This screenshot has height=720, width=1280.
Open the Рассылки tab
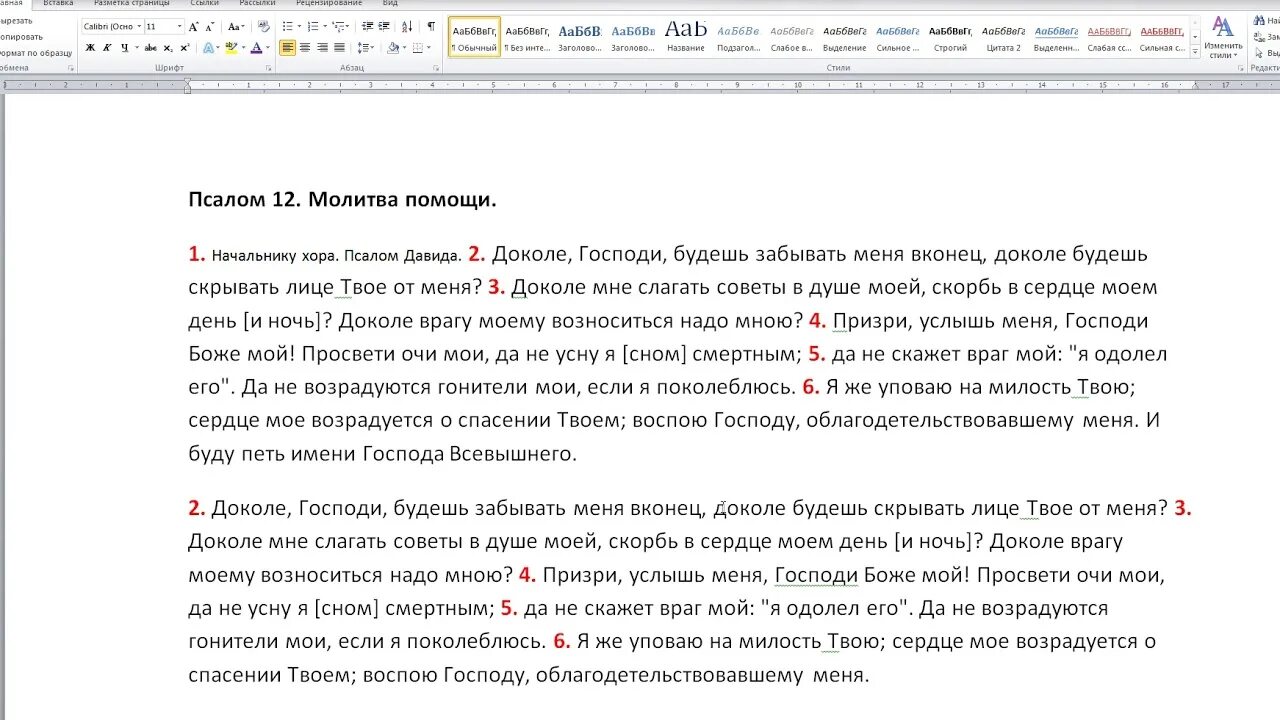pyautogui.click(x=257, y=3)
